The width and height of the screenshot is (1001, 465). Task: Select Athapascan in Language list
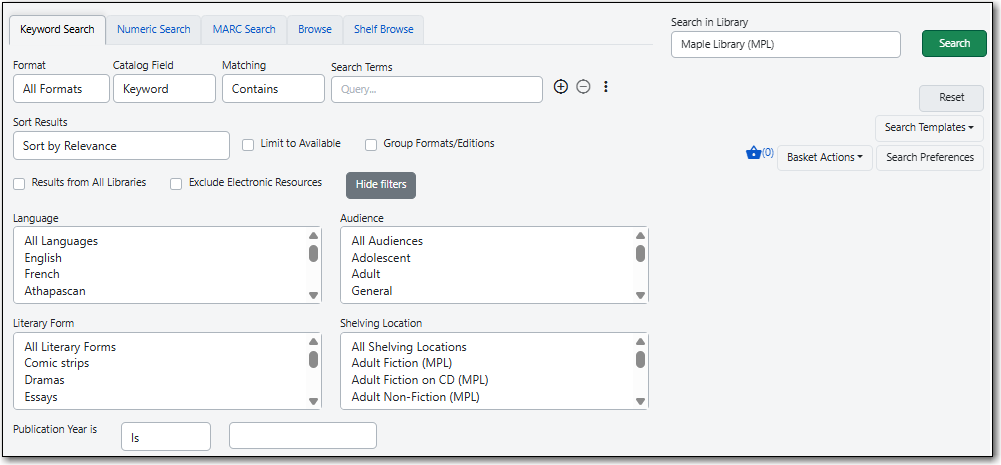(x=55, y=291)
